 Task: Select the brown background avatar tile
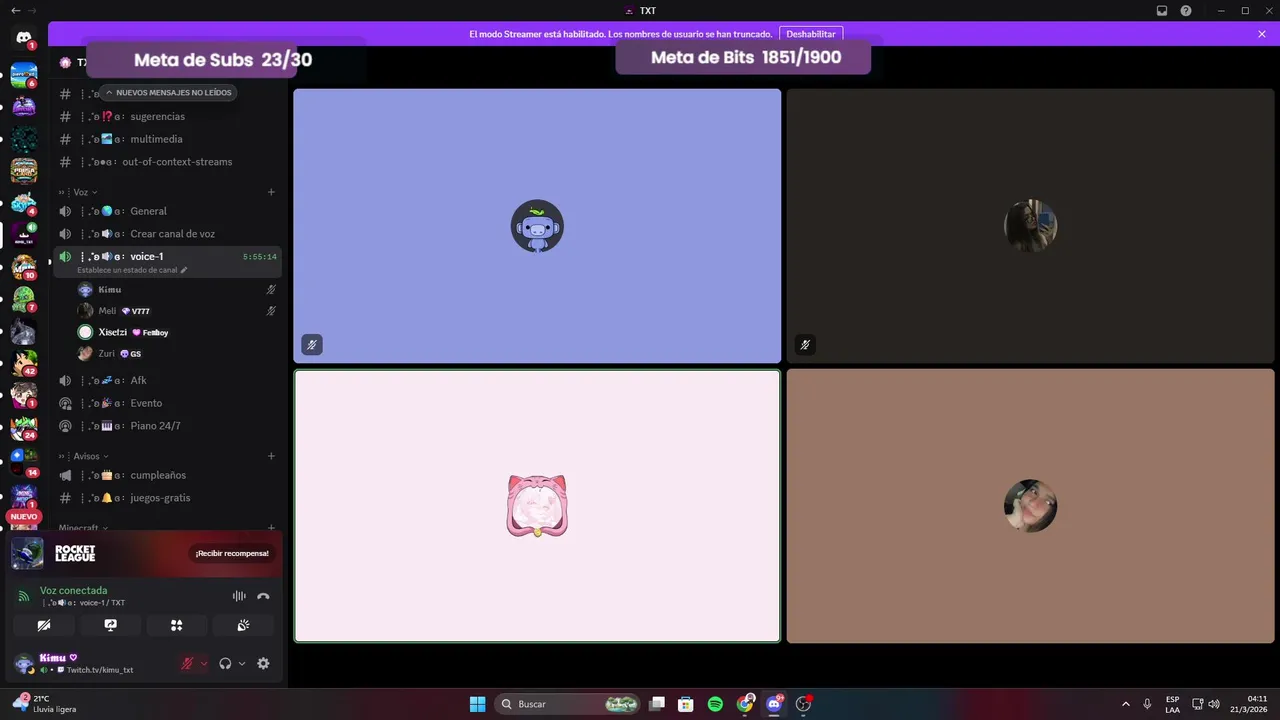tap(1030, 506)
